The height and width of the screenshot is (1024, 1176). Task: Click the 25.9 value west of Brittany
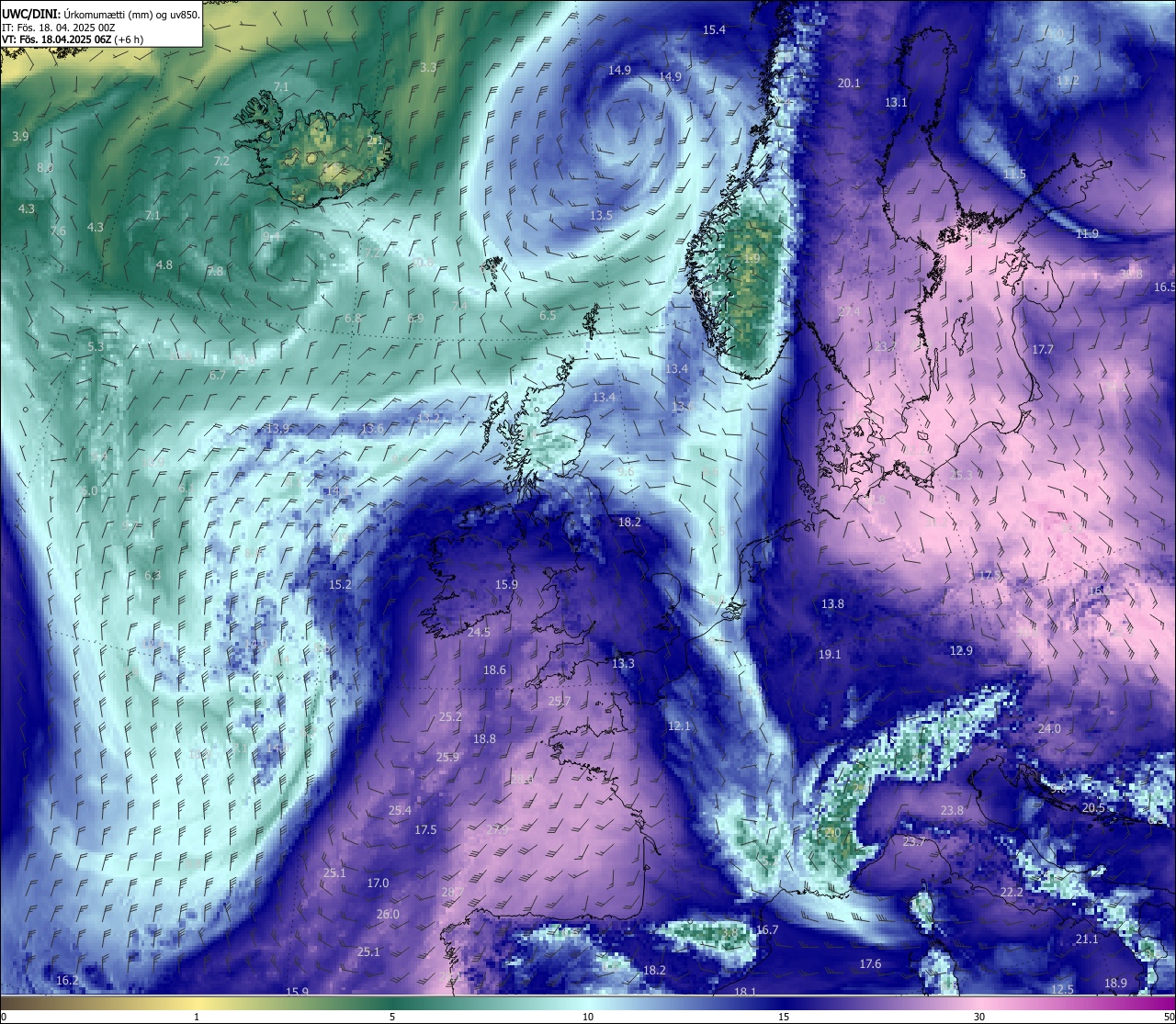(447, 758)
